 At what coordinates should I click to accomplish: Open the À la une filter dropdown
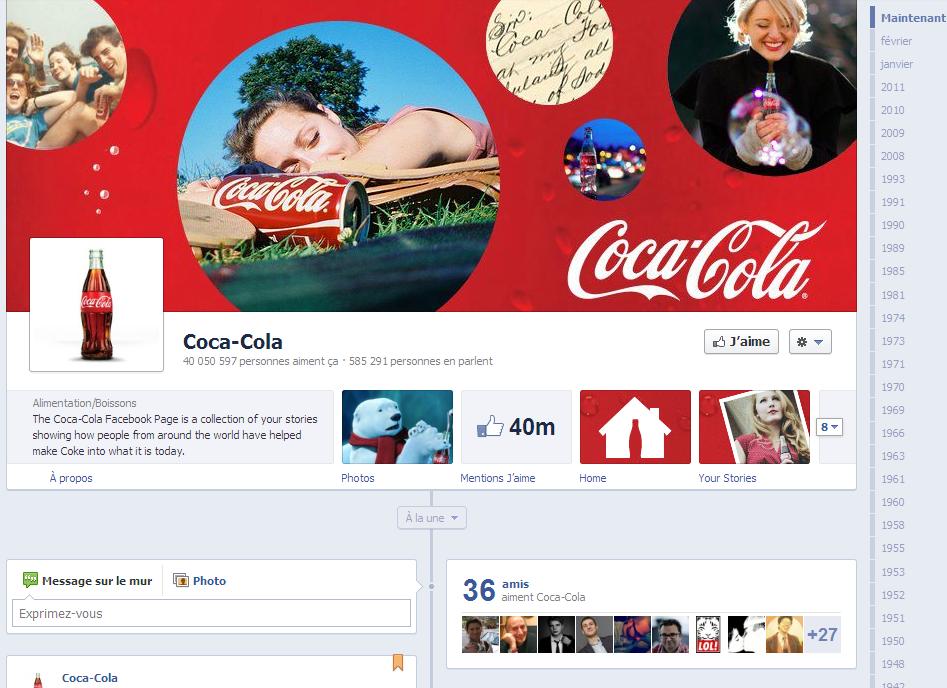[x=431, y=518]
